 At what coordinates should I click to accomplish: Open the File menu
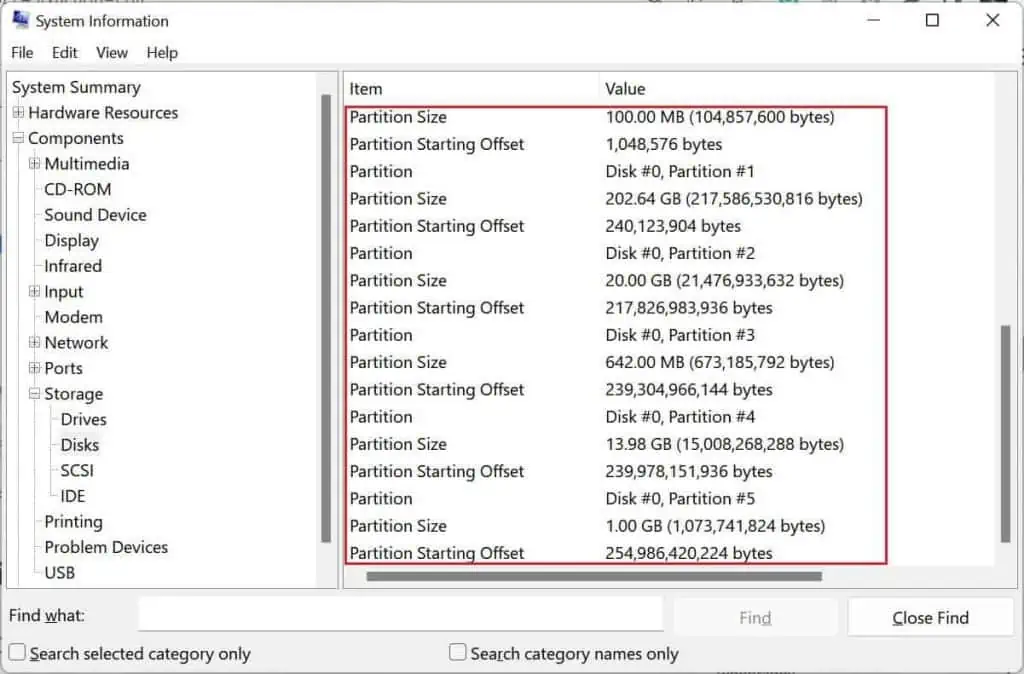(x=20, y=53)
